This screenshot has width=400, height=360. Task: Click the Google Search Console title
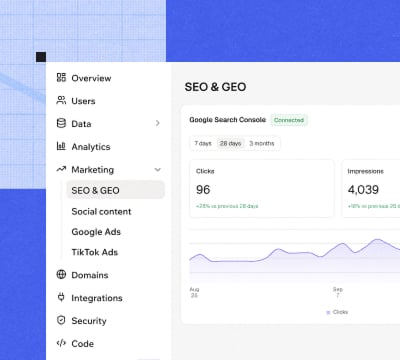(x=227, y=120)
